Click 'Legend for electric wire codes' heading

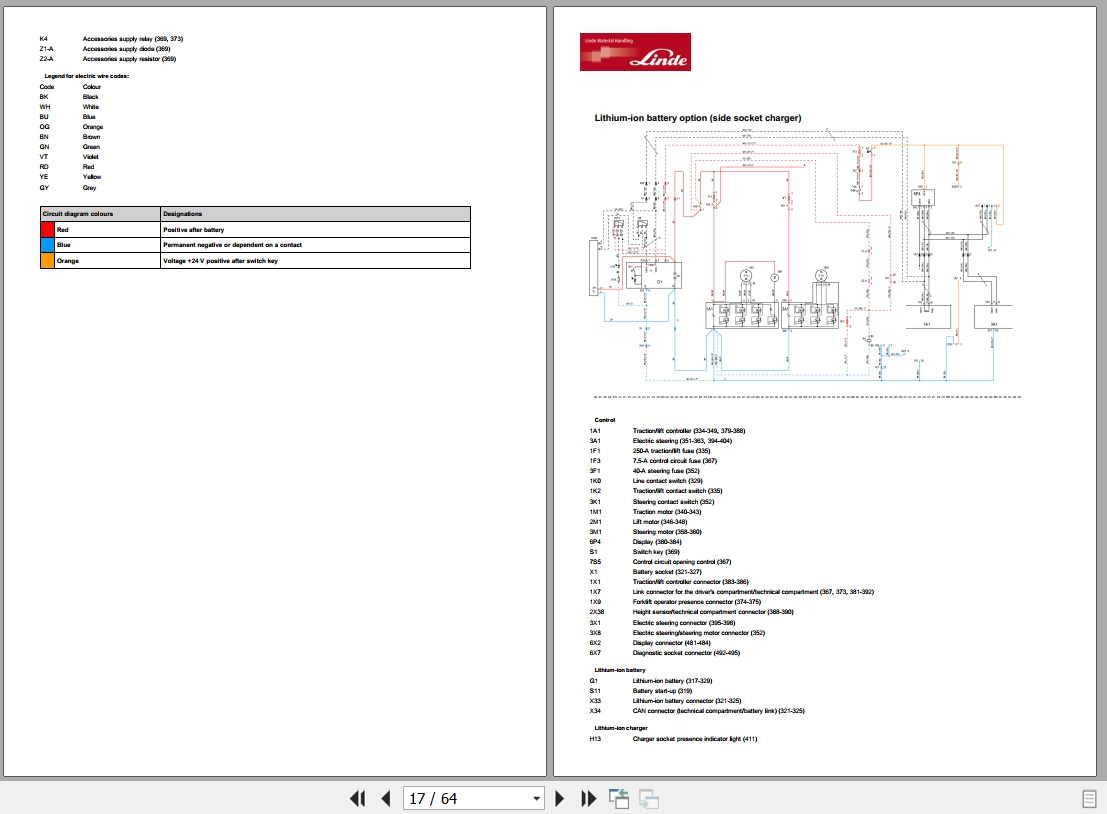(87, 76)
